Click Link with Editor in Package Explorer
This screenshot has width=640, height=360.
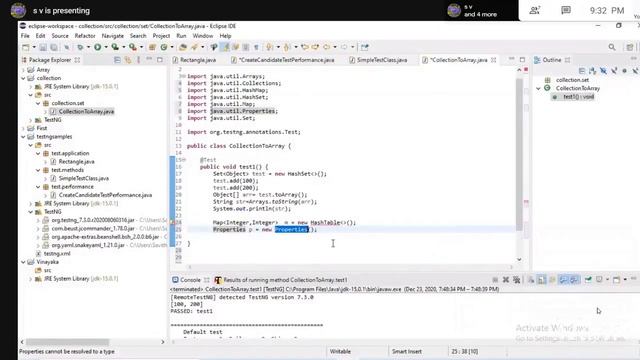128,60
